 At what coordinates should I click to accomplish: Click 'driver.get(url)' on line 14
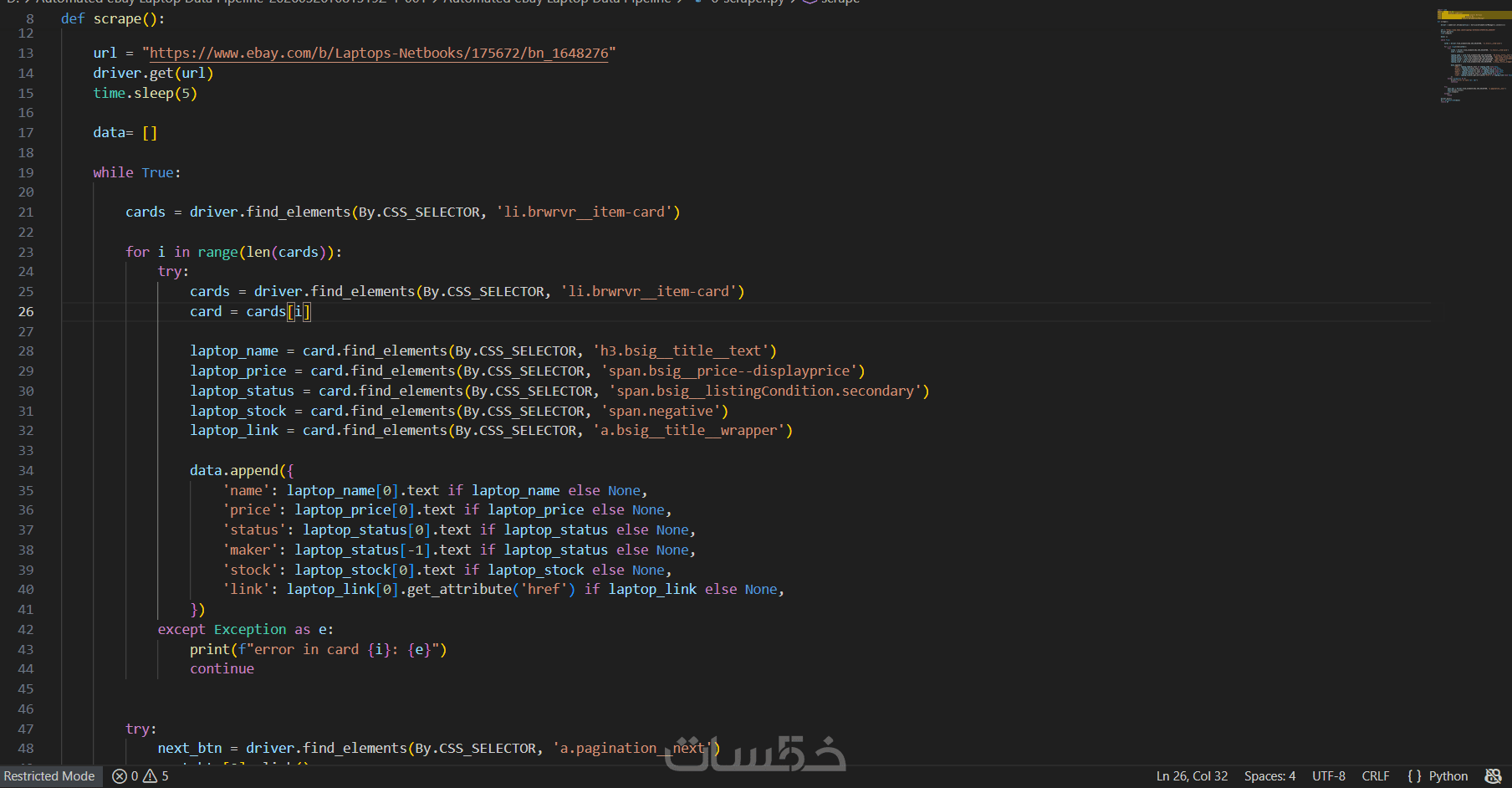coord(153,73)
